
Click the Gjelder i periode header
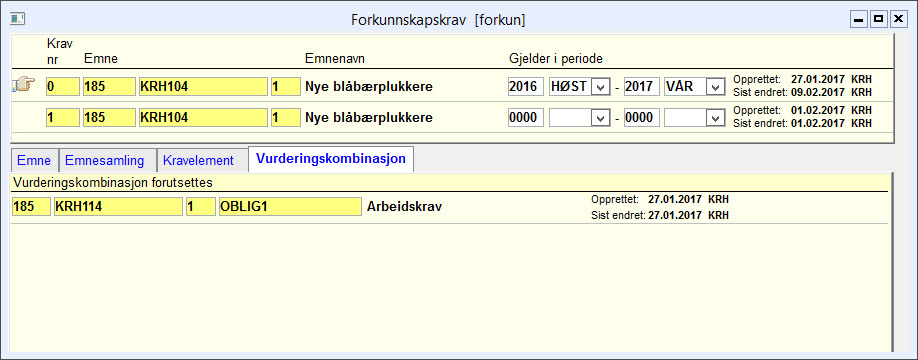(x=556, y=59)
